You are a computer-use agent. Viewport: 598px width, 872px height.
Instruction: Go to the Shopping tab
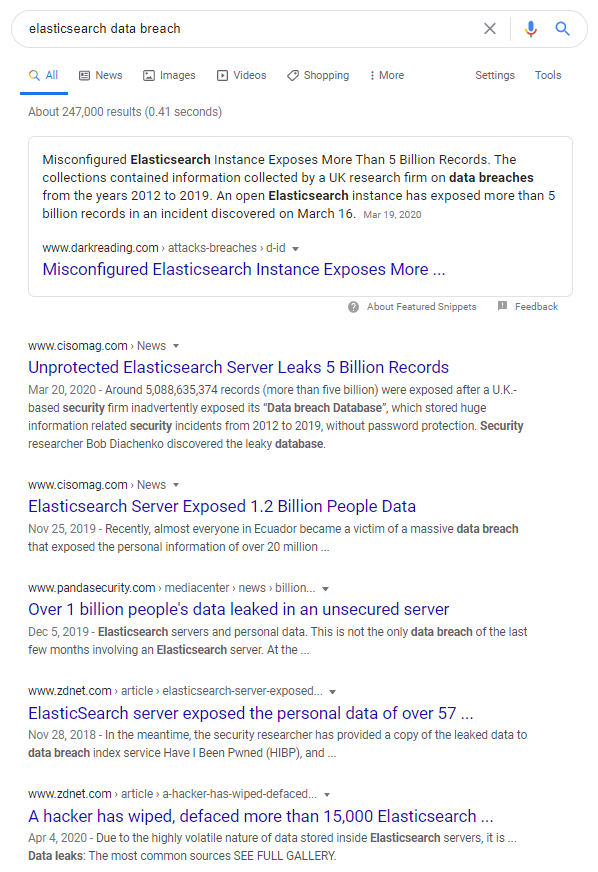318,75
